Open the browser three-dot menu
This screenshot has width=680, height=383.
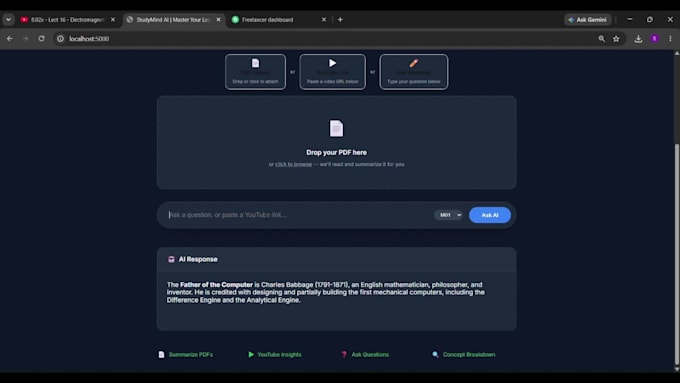(x=670, y=39)
